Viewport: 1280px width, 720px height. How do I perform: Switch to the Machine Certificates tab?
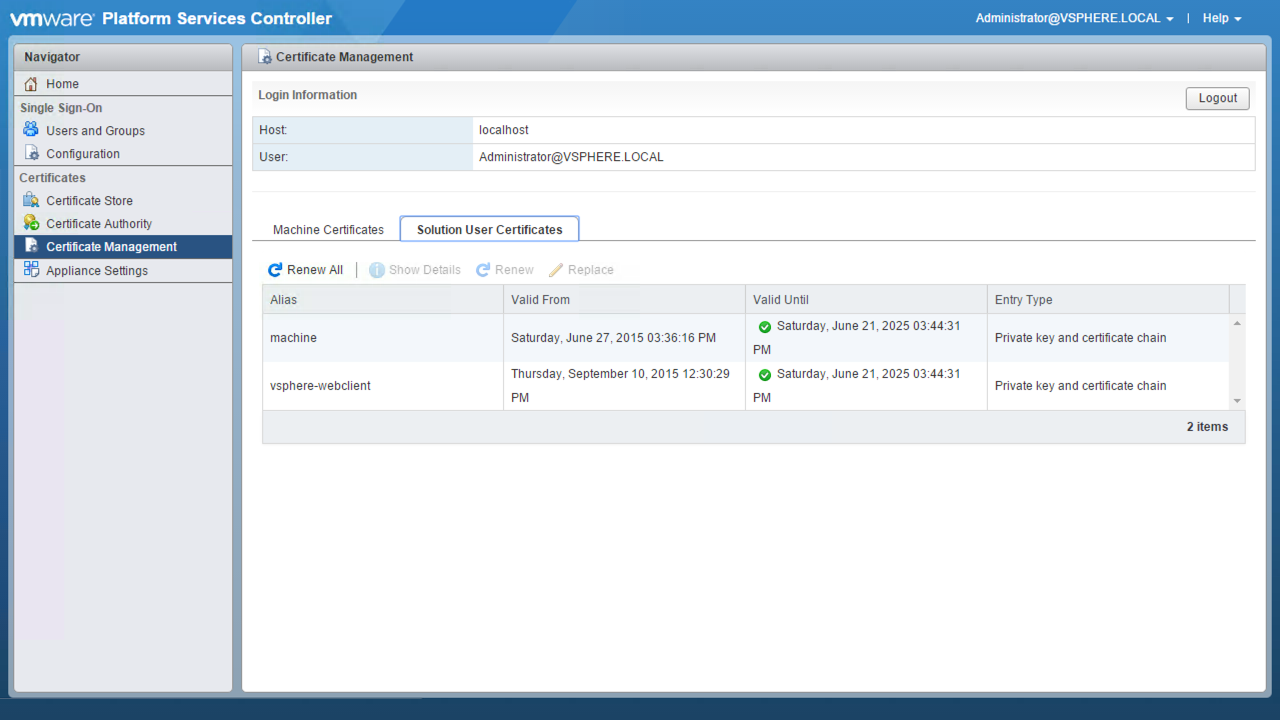click(328, 230)
